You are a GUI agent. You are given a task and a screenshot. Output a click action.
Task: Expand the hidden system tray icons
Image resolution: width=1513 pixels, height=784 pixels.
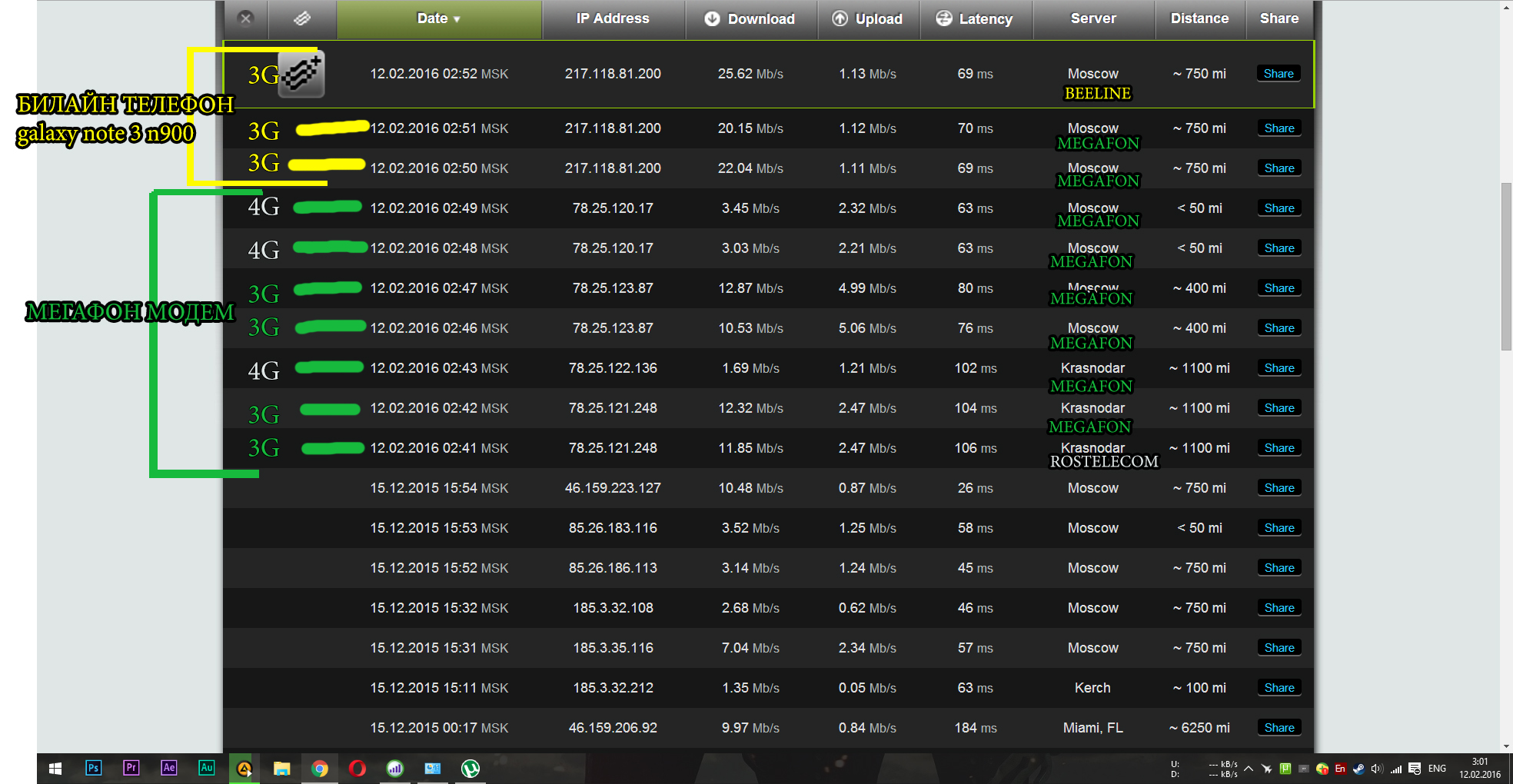click(1249, 769)
